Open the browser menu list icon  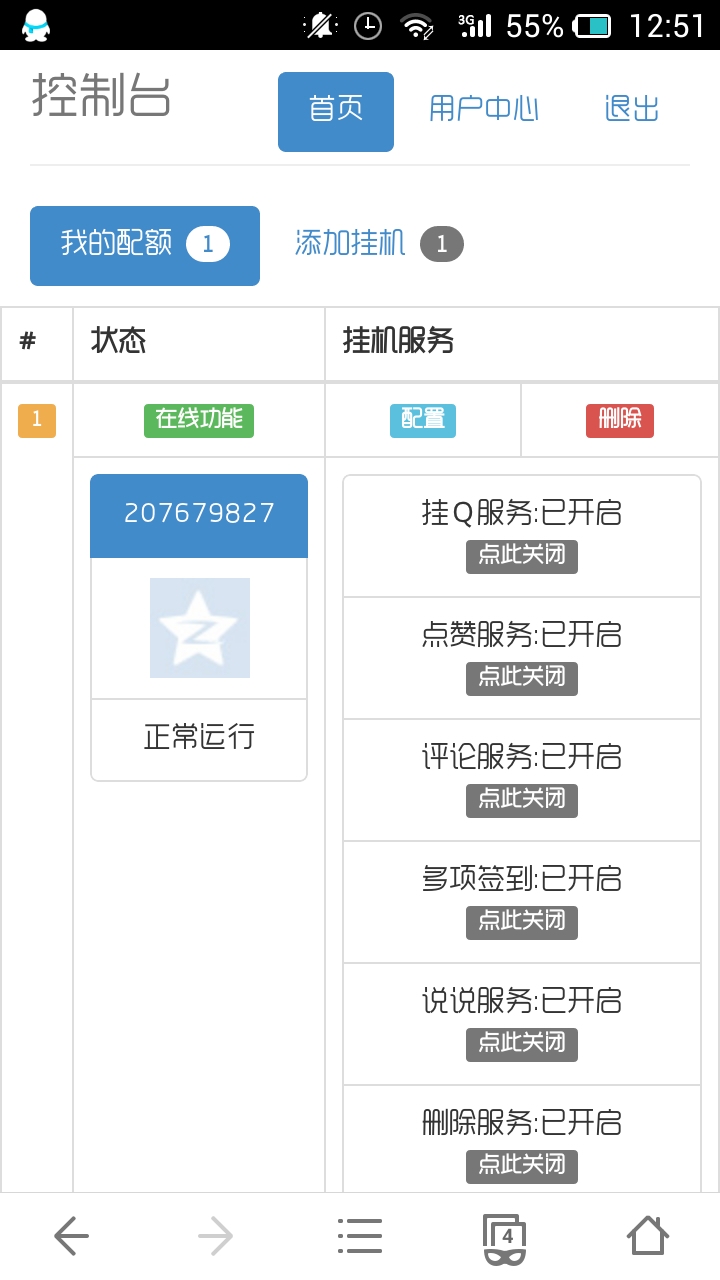[360, 1237]
